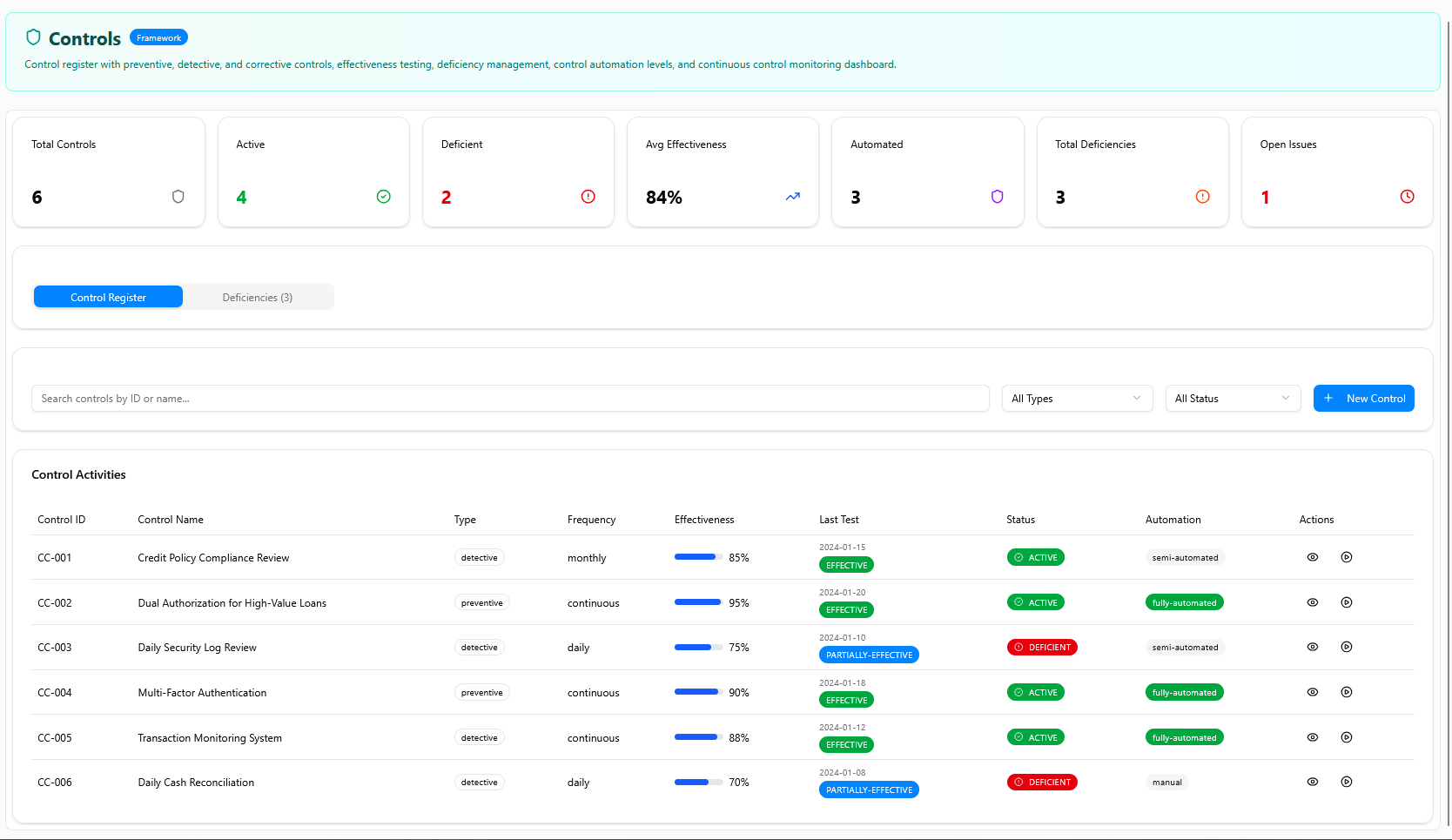
Task: Click the eye view icon for CC-002
Action: [x=1312, y=602]
